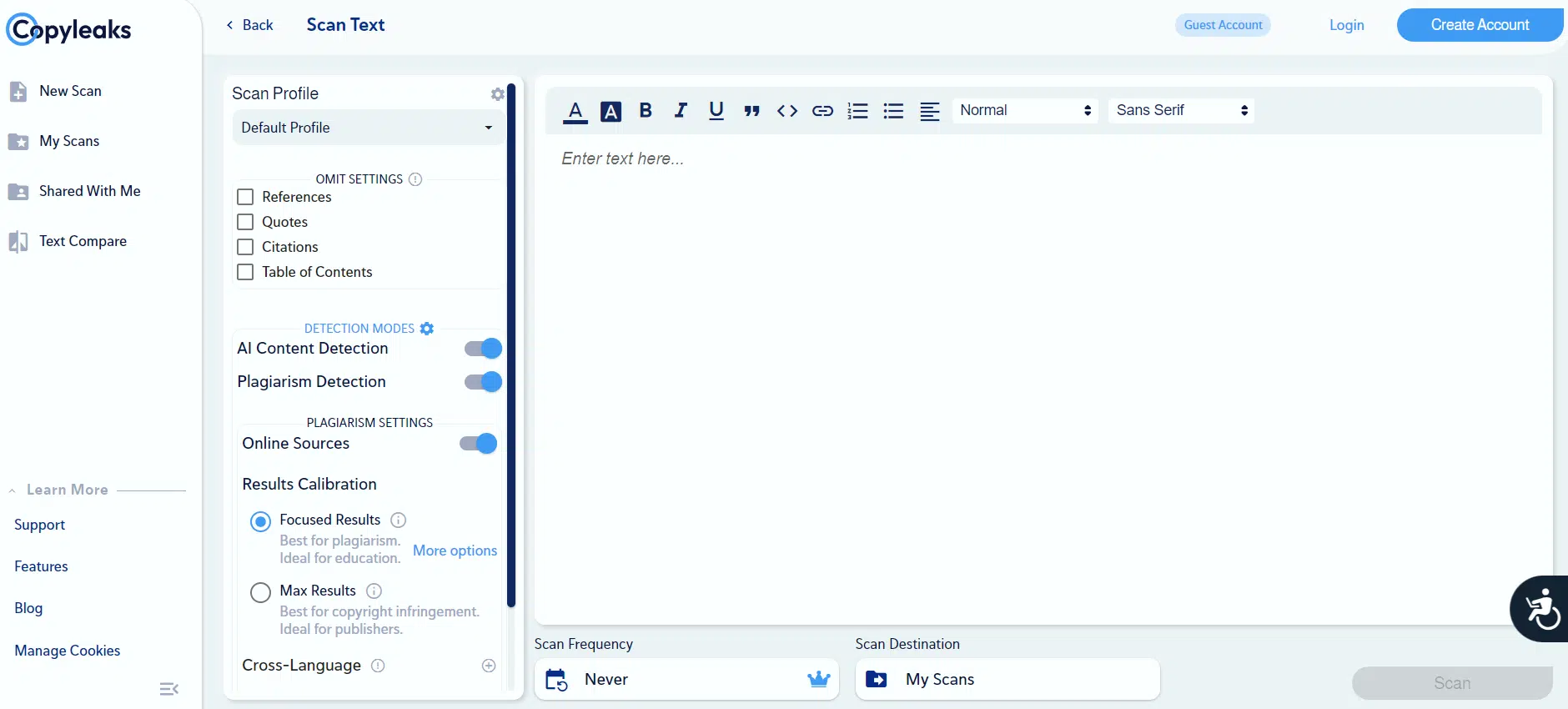Click the Scan Destination folder icon
The image size is (1568, 709).
point(877,679)
